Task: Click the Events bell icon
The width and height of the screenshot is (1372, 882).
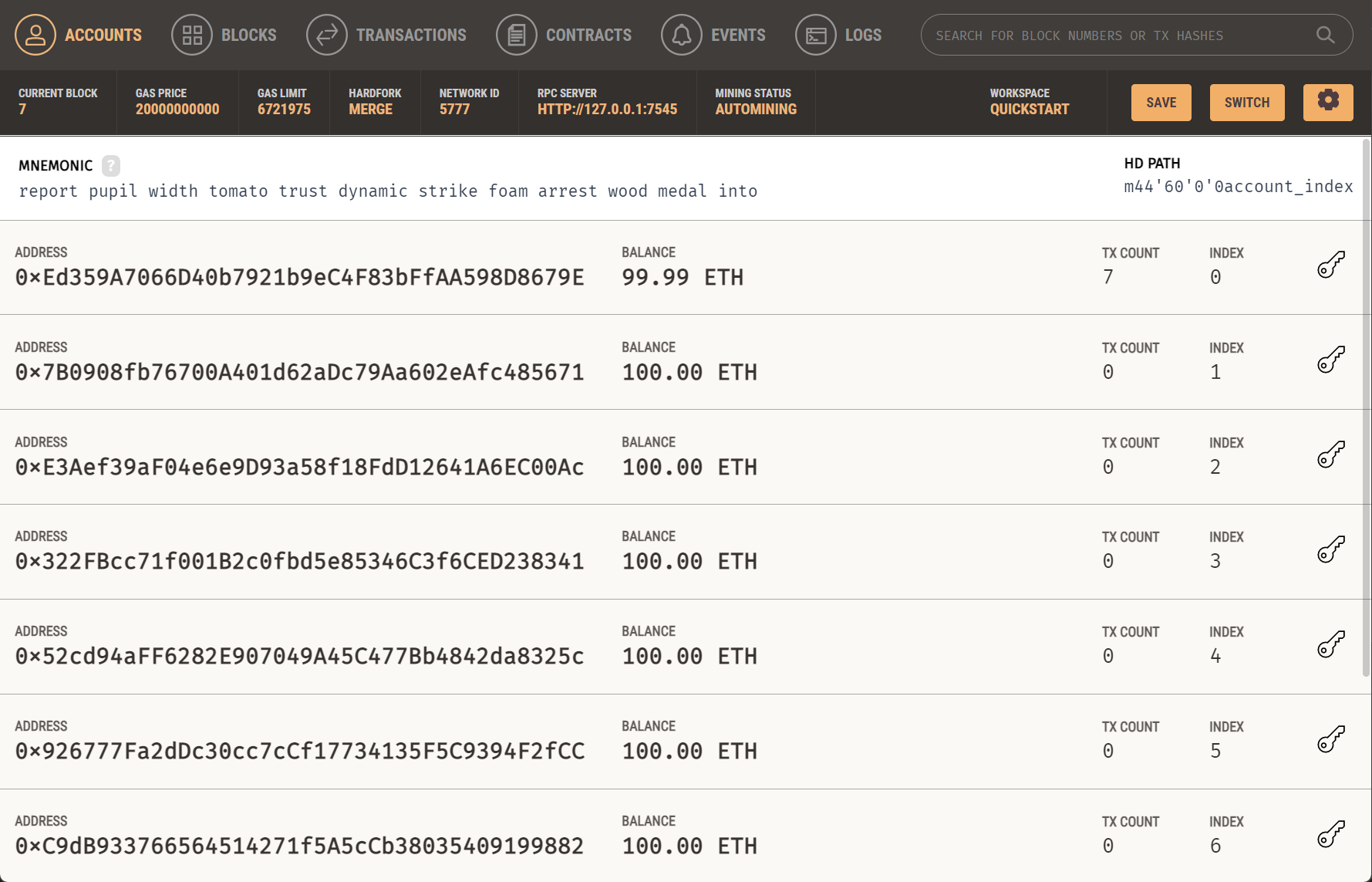Action: [x=682, y=35]
